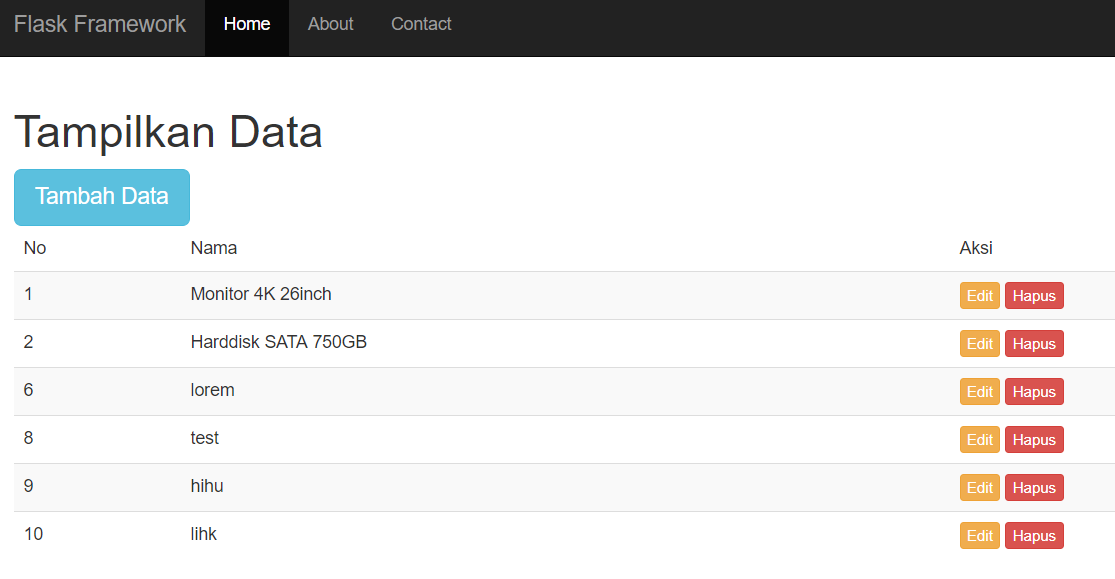Hapus the lorem entry

(x=1034, y=391)
